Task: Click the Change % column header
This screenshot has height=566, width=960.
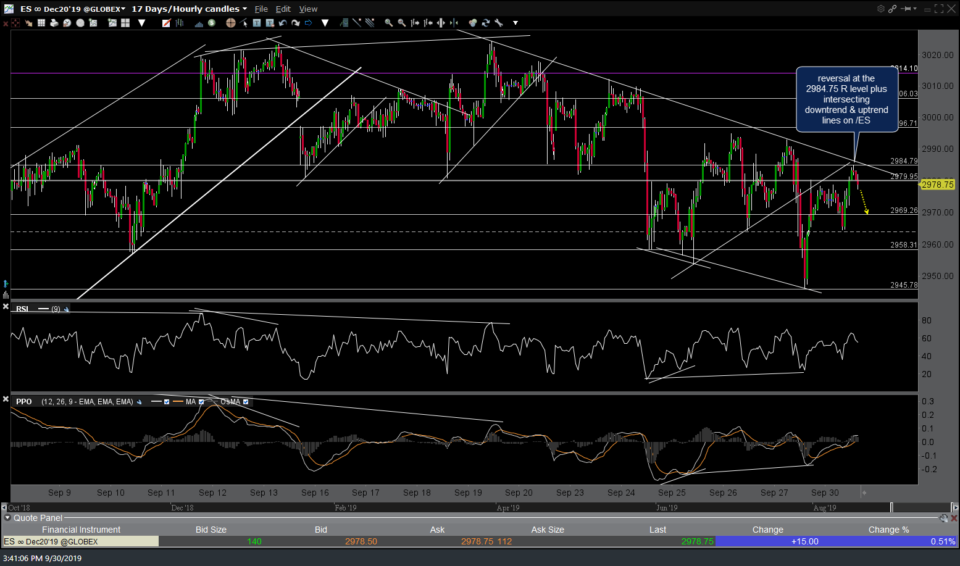Action: [888, 529]
